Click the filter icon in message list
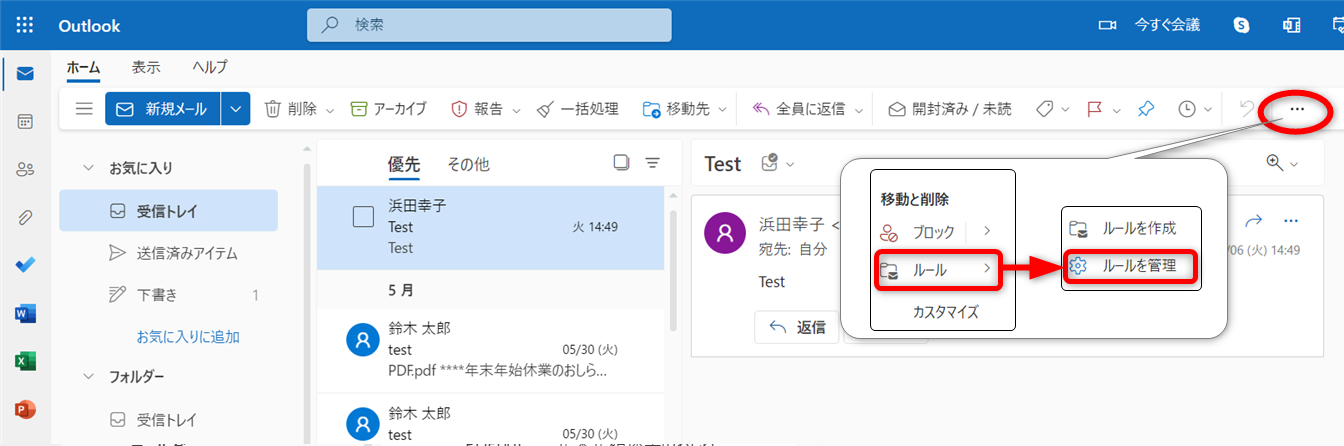This screenshot has width=1344, height=446. [x=653, y=163]
